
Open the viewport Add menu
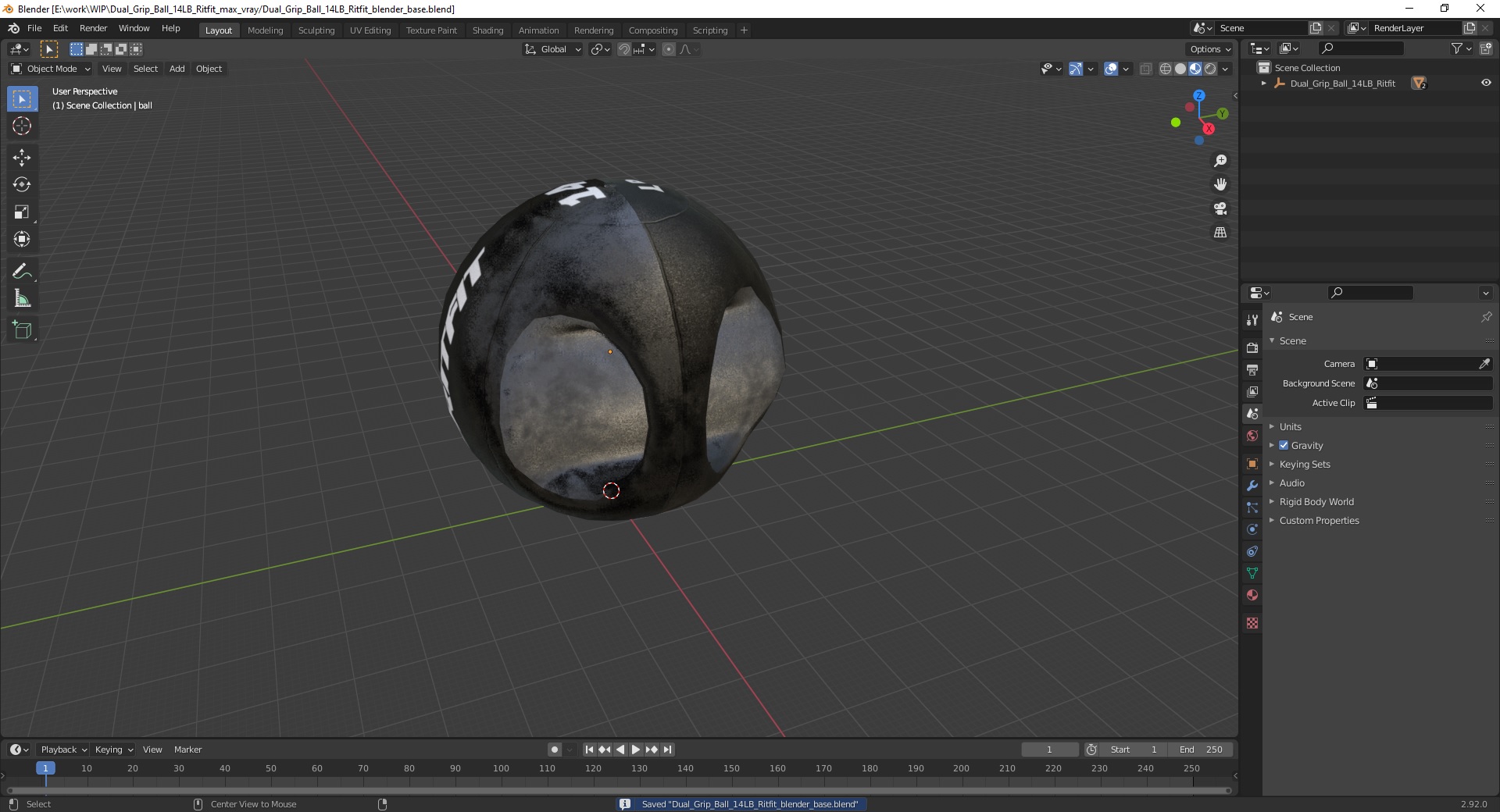177,69
